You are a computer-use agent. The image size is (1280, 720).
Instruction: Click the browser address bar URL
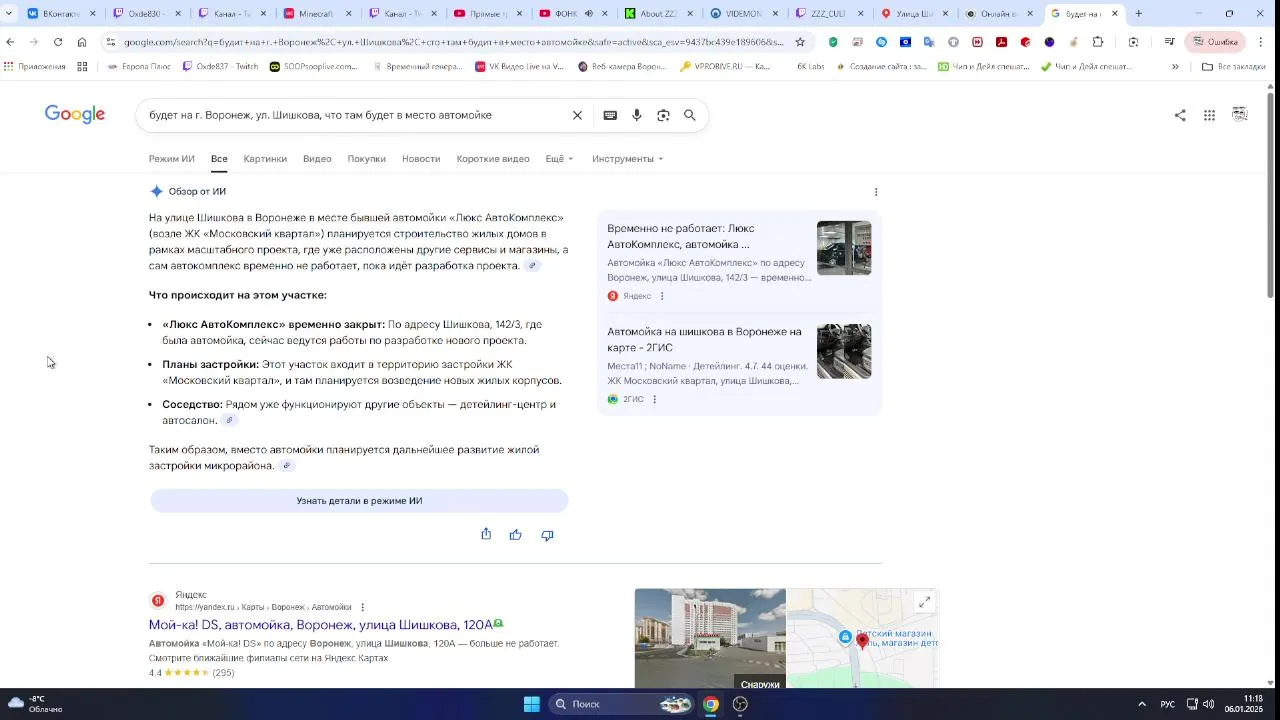coord(454,42)
